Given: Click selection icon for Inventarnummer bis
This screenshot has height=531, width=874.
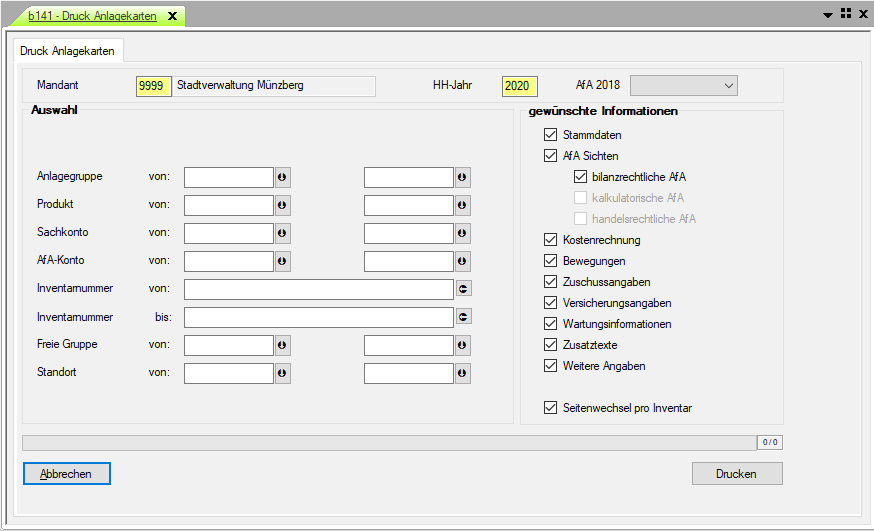Looking at the screenshot, I should (x=463, y=317).
